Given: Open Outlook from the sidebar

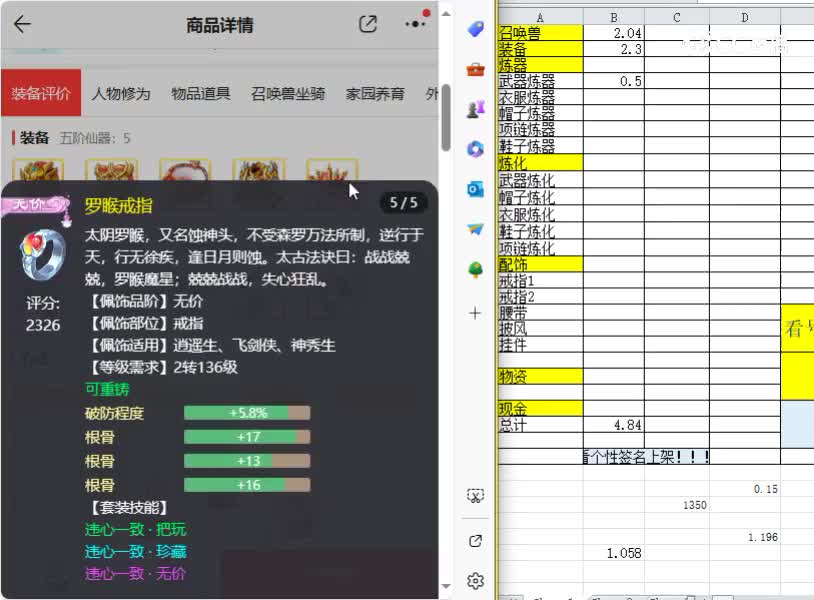Looking at the screenshot, I should 475,189.
